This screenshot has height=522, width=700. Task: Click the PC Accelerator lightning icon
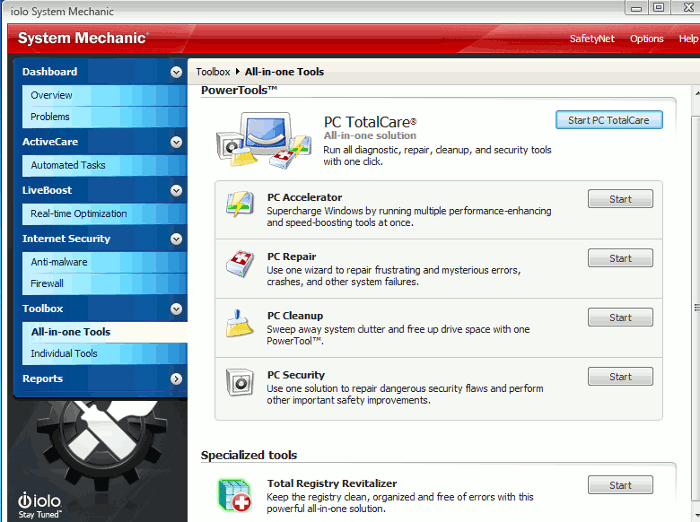(x=240, y=204)
